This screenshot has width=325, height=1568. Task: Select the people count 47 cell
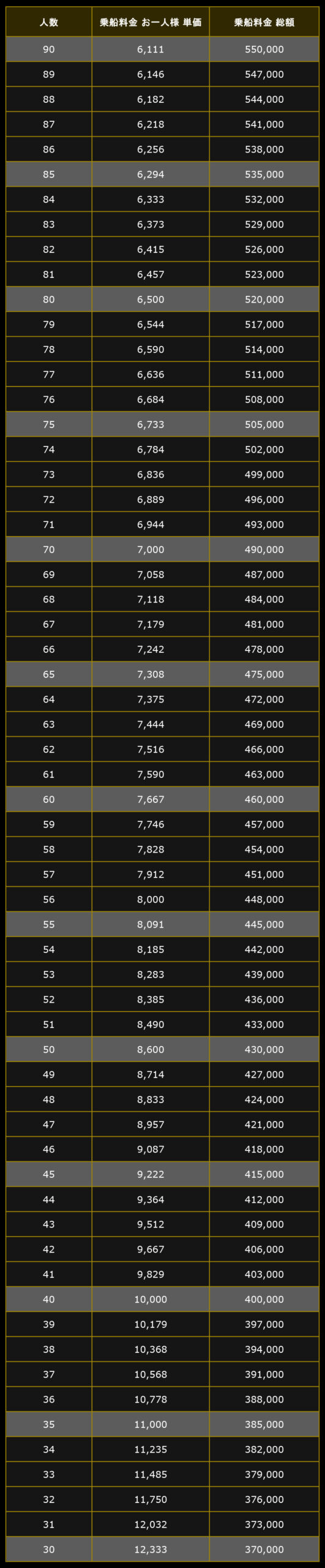tap(49, 1124)
